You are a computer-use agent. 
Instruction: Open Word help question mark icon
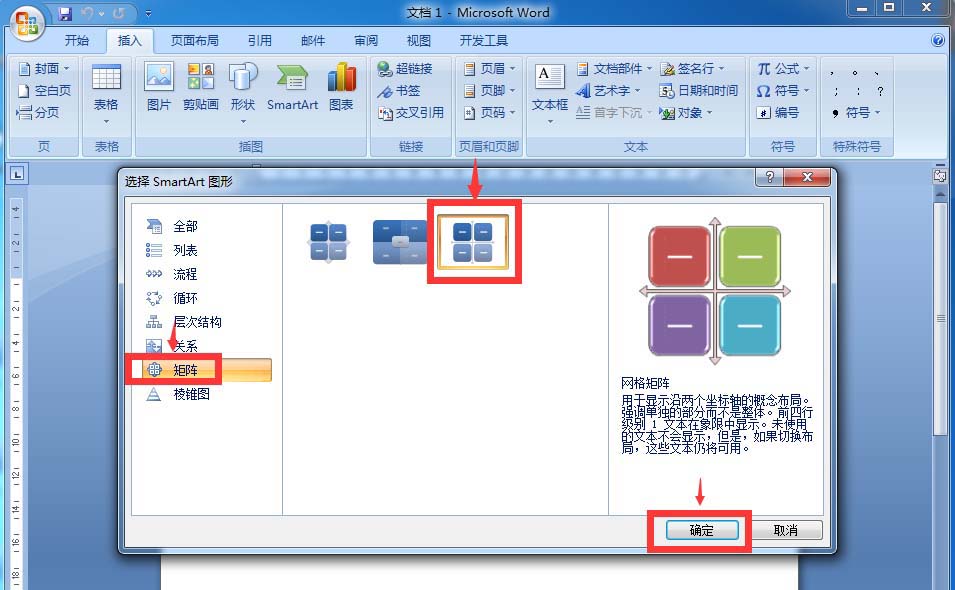938,40
